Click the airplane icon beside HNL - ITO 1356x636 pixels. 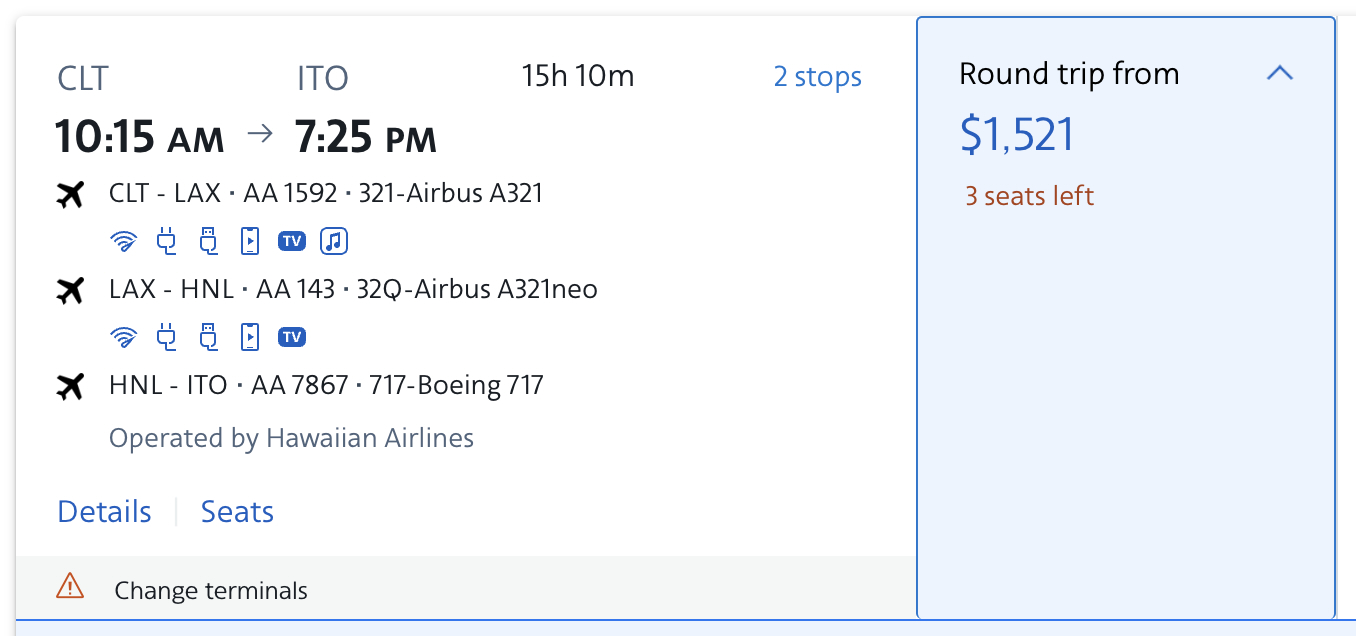pyautogui.click(x=70, y=386)
